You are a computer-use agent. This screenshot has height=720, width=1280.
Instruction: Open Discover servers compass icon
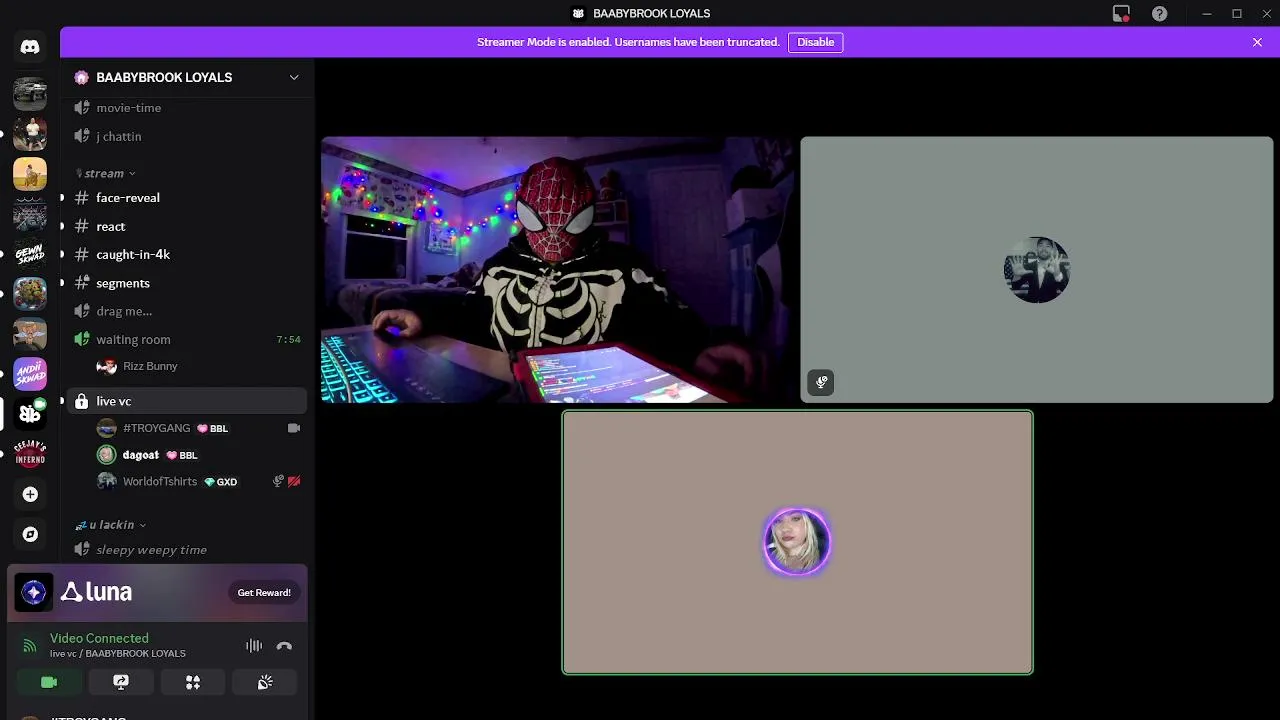pyautogui.click(x=30, y=534)
